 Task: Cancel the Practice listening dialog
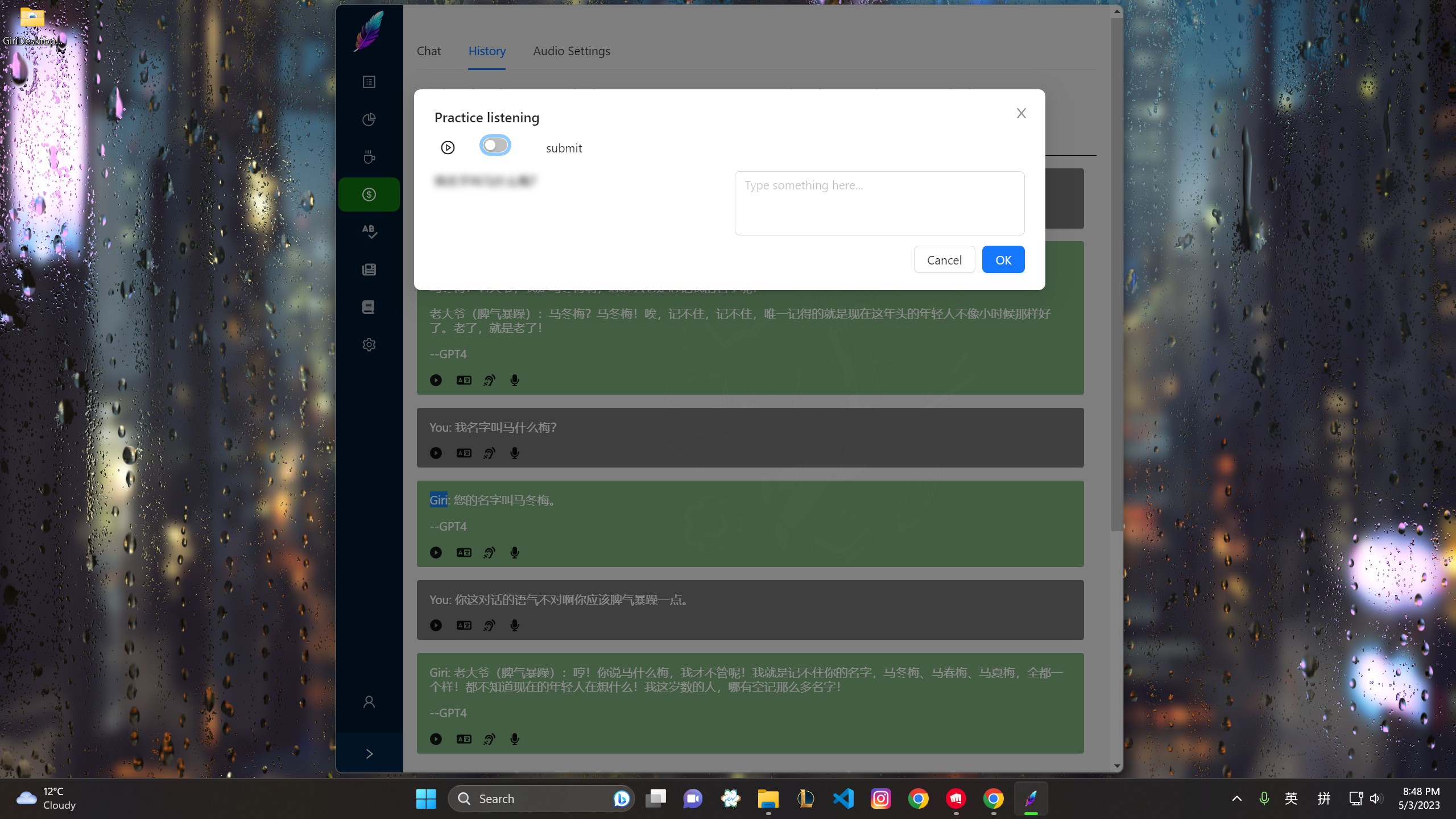944,260
